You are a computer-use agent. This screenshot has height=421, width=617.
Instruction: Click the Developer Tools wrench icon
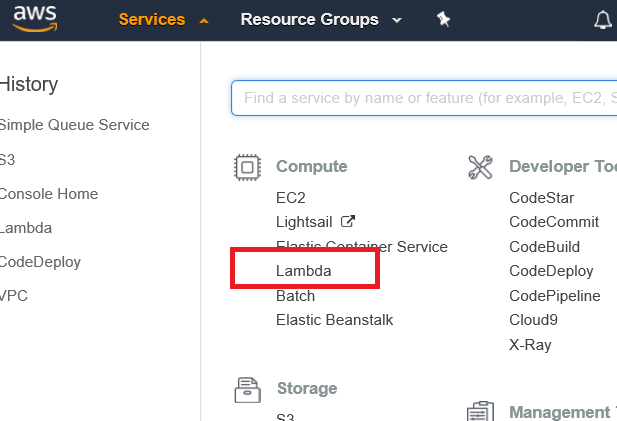(480, 167)
